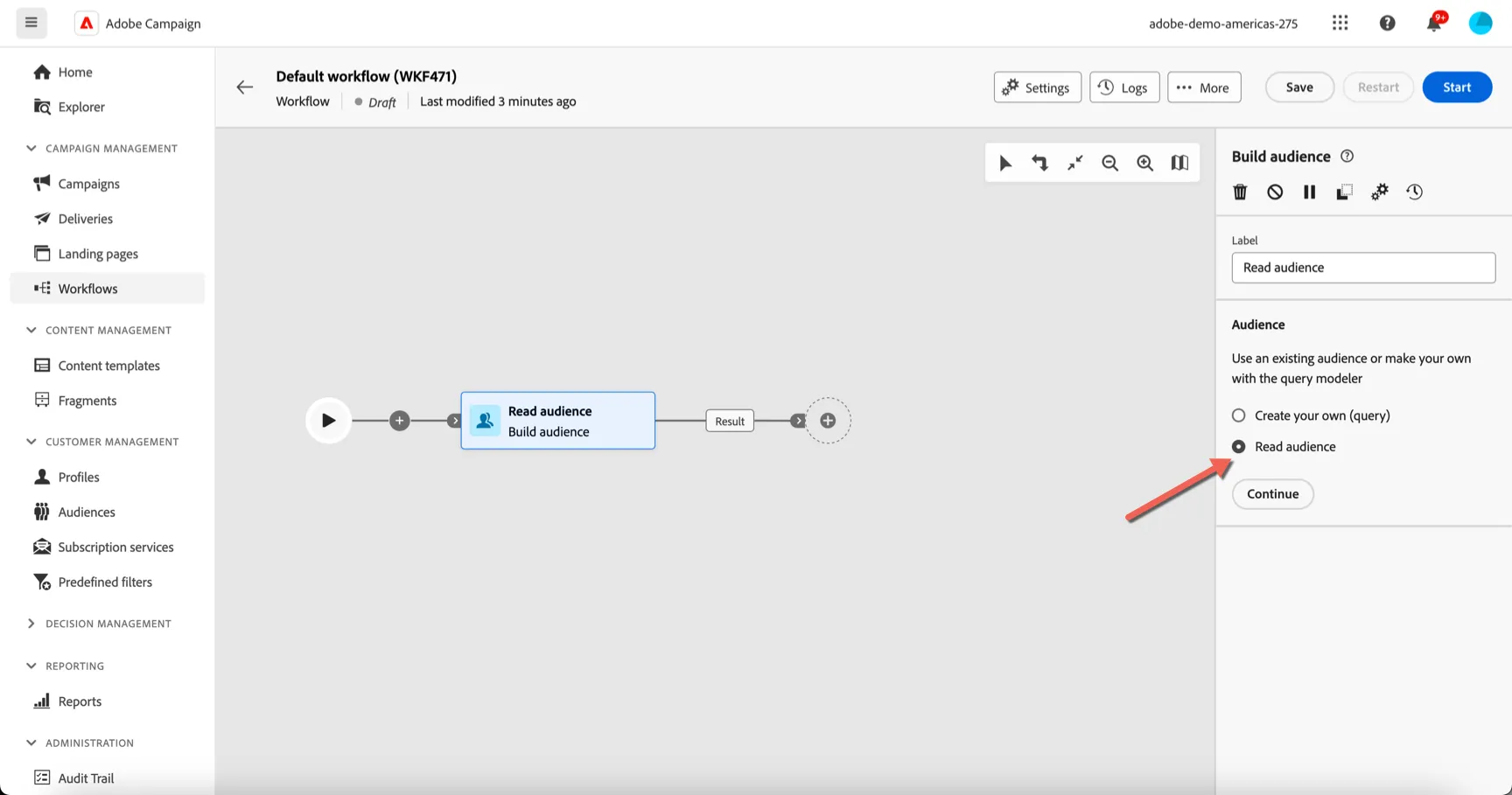Open Audiences in the sidebar
Viewport: 1512px width, 795px height.
click(87, 512)
